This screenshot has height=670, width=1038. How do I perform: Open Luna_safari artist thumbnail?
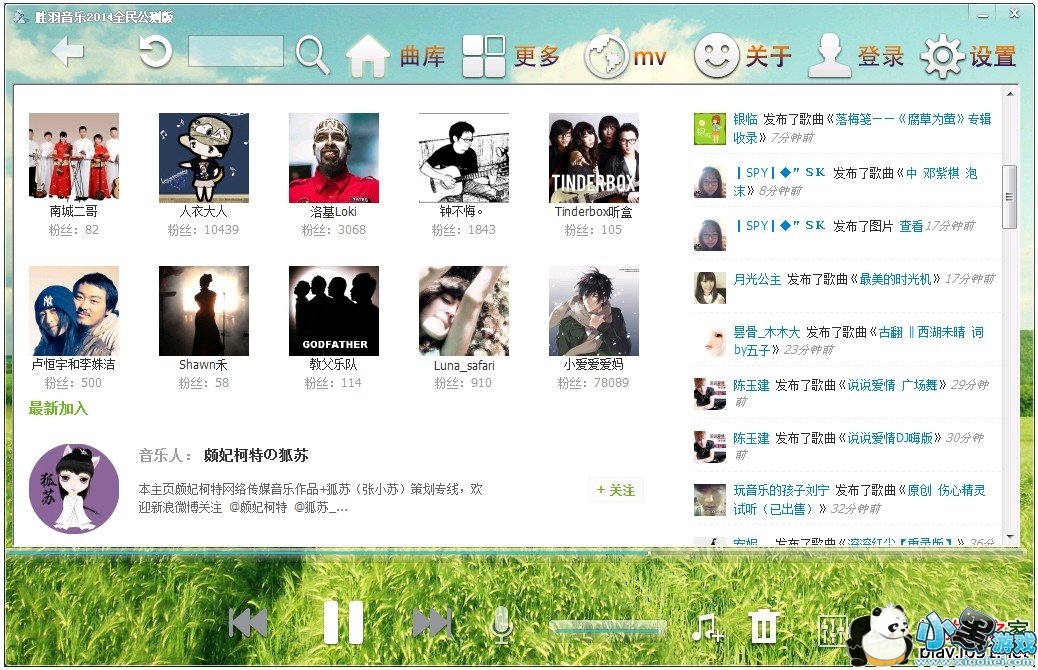point(464,311)
